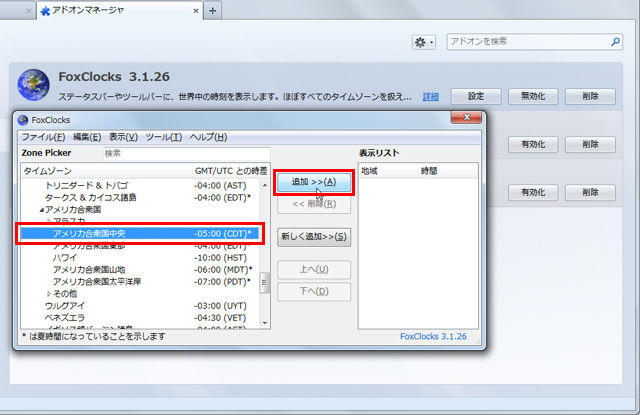Select the アドオンマネージャ tab
Screen dimensions: 640x415
pos(120,11)
